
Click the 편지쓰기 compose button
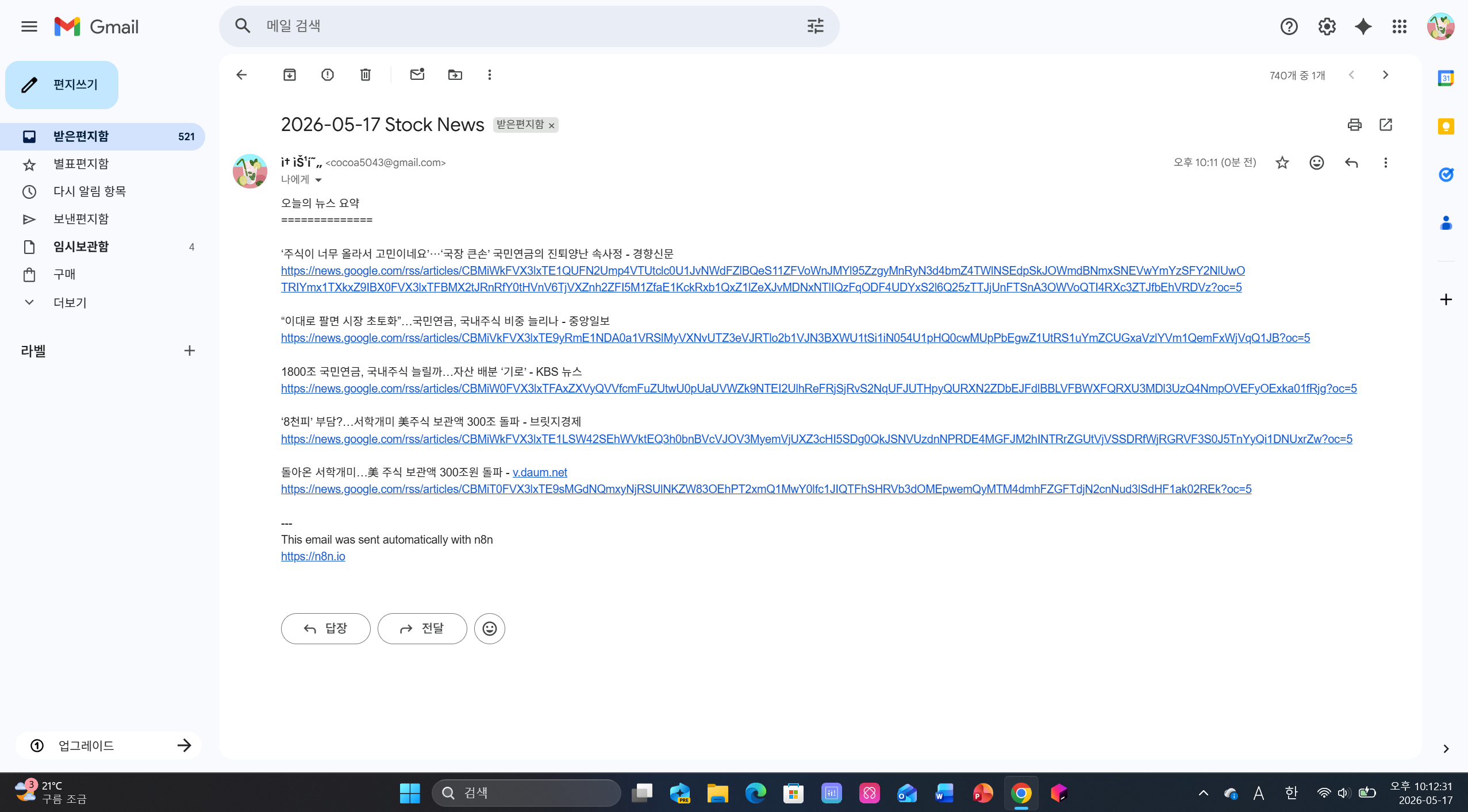coord(62,85)
